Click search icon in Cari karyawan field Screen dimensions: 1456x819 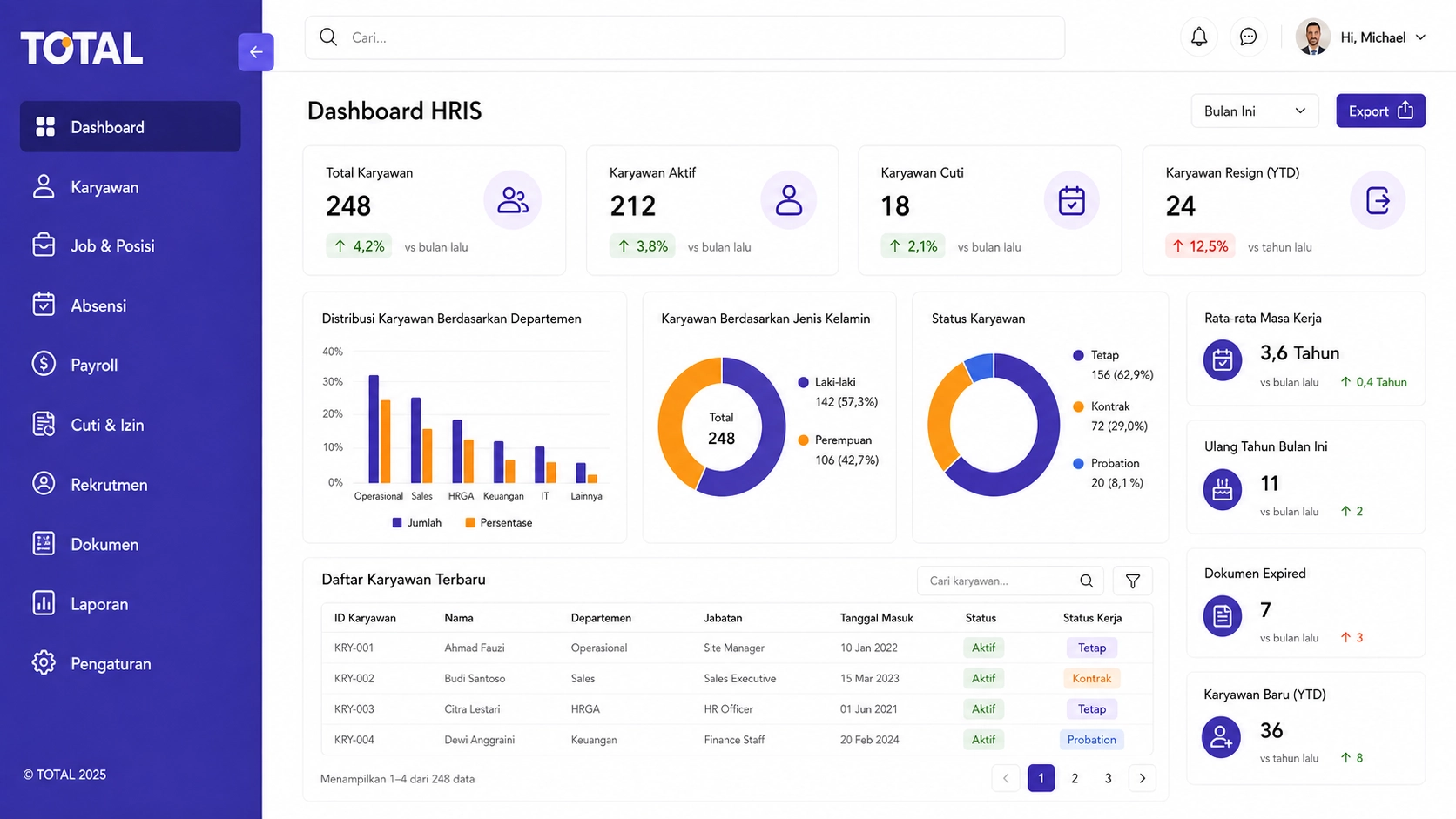(1087, 581)
